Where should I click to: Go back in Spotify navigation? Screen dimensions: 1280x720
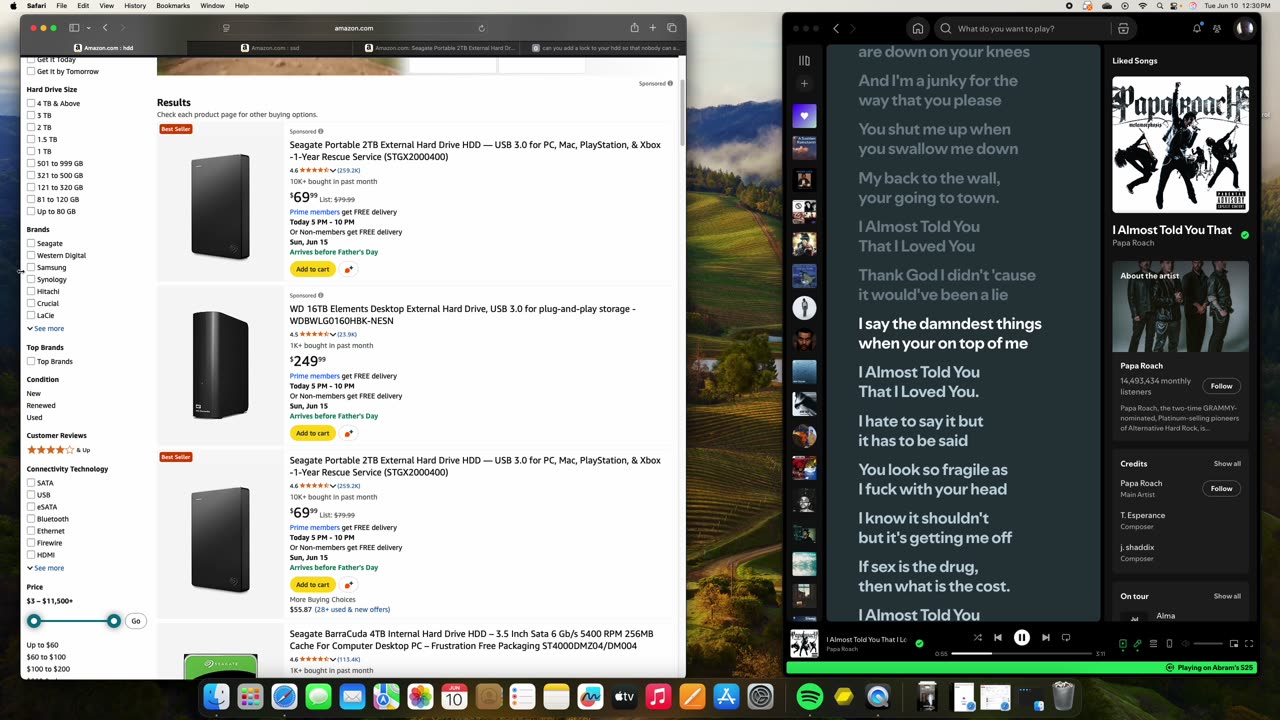tap(836, 28)
